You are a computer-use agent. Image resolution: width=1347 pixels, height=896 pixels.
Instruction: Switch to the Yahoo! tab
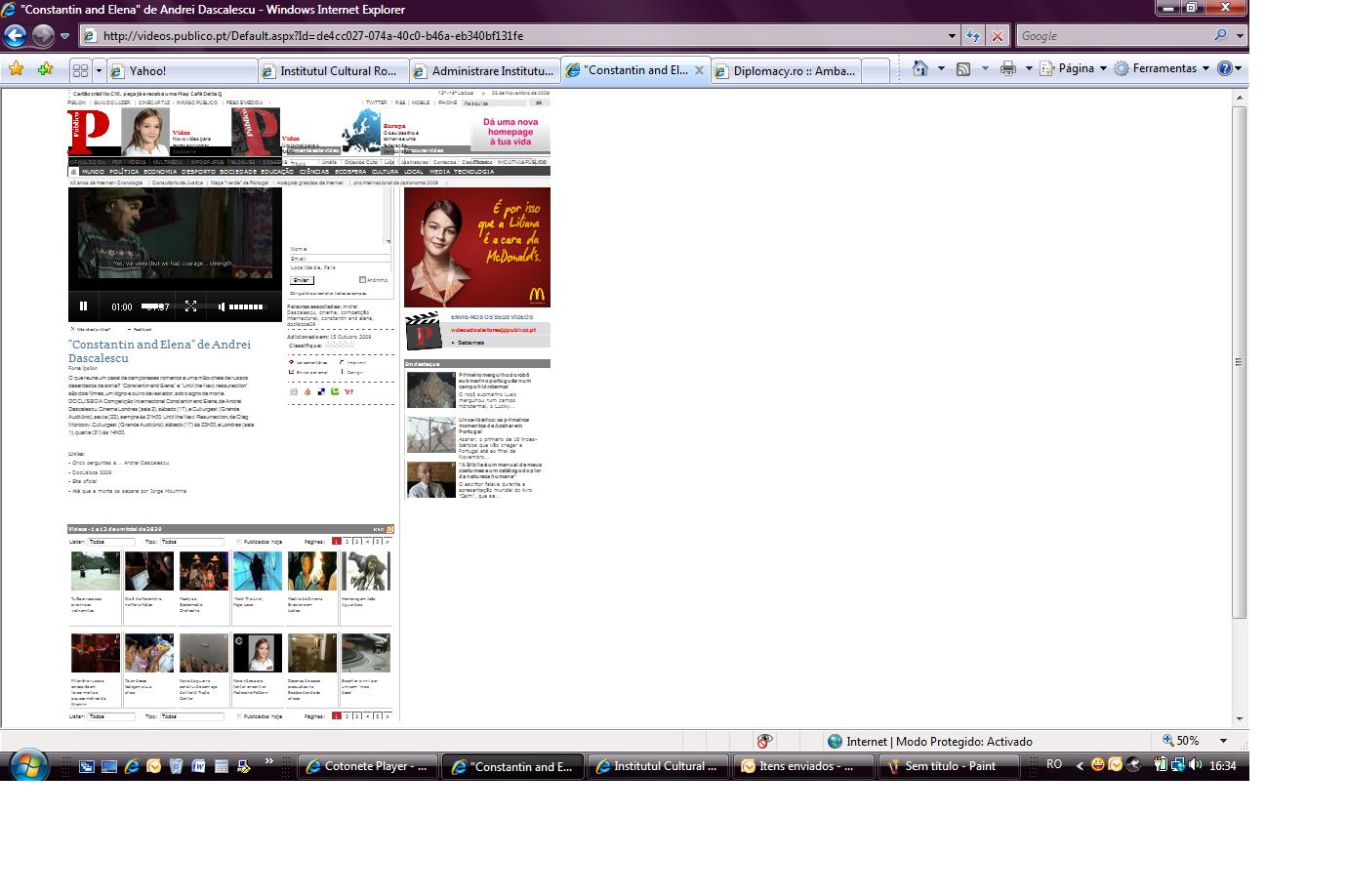(181, 70)
